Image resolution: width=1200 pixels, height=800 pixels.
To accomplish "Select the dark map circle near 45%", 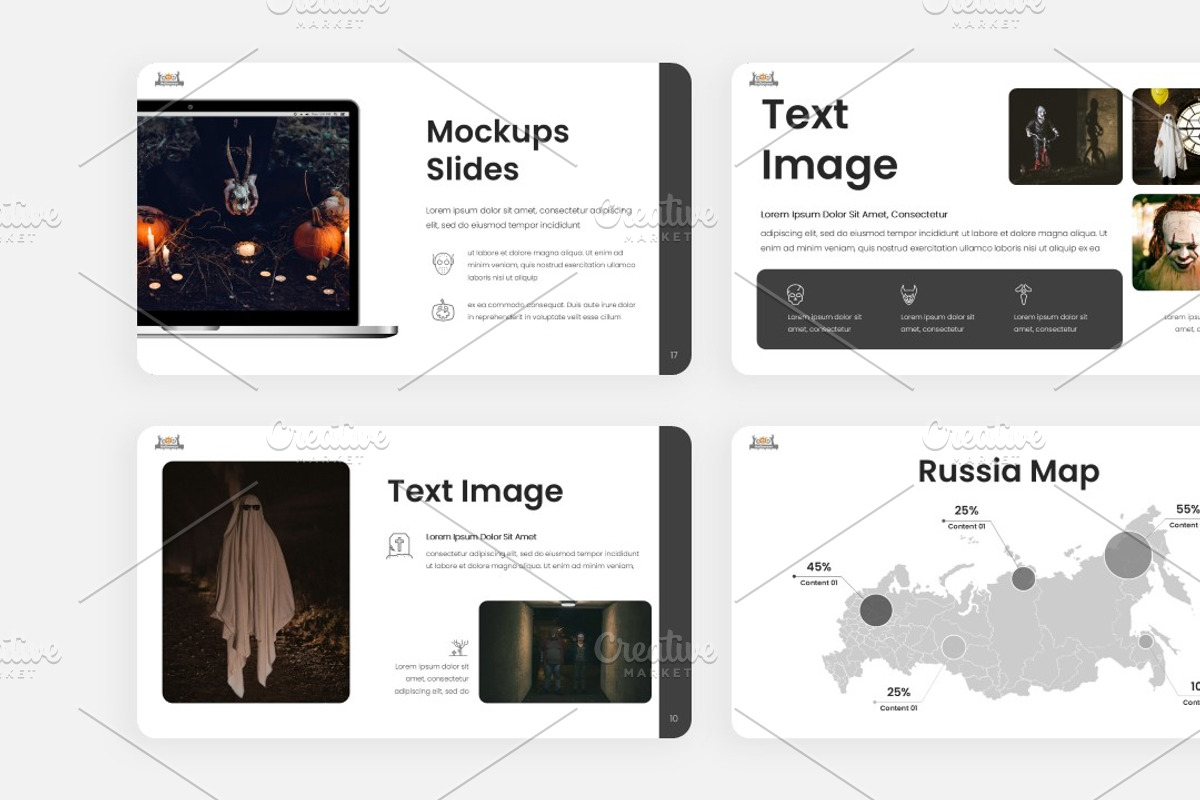I will (876, 610).
